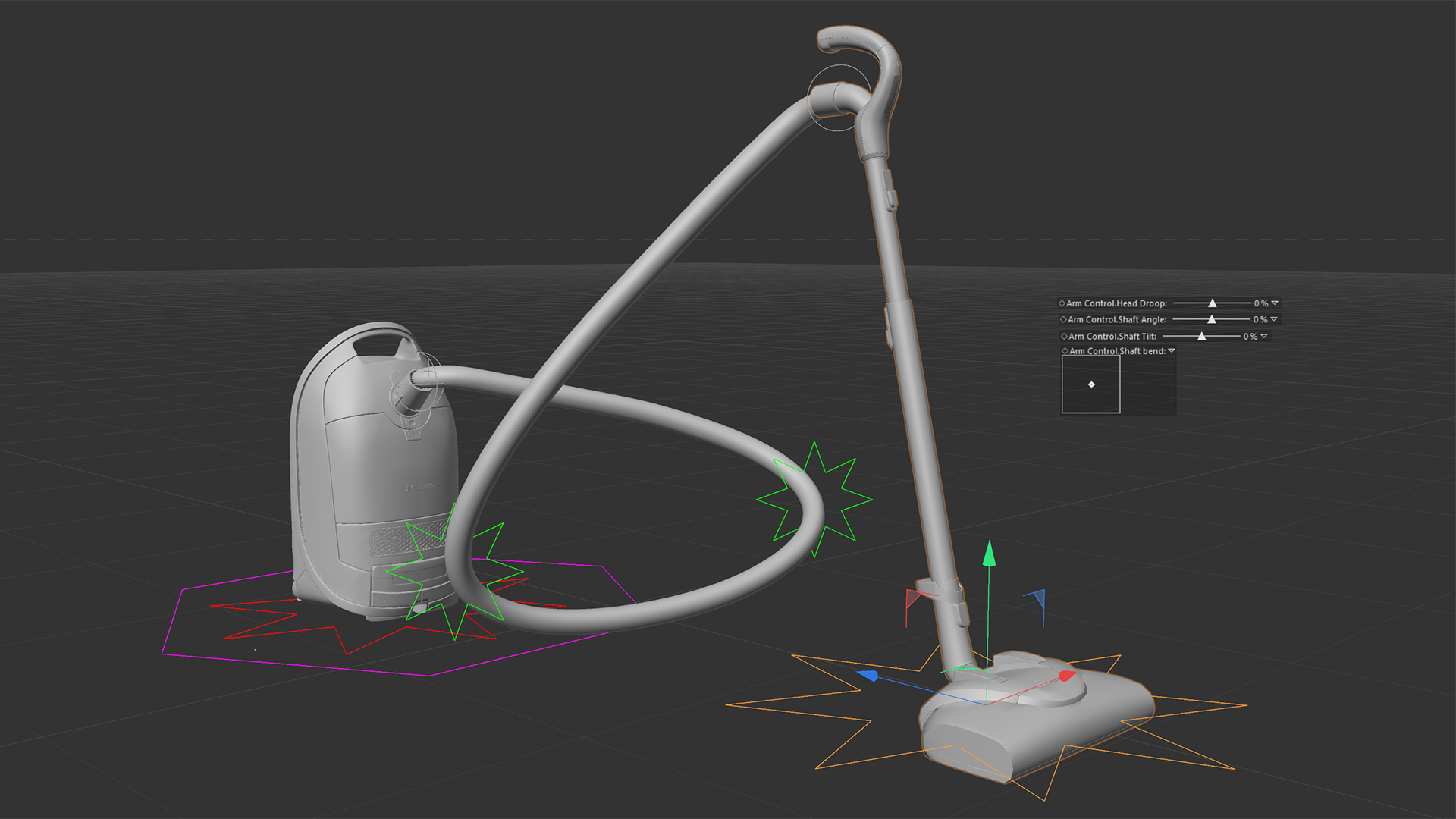The image size is (1456, 819).
Task: Click the green Y-axis arrow of gizmo
Action: (x=989, y=554)
